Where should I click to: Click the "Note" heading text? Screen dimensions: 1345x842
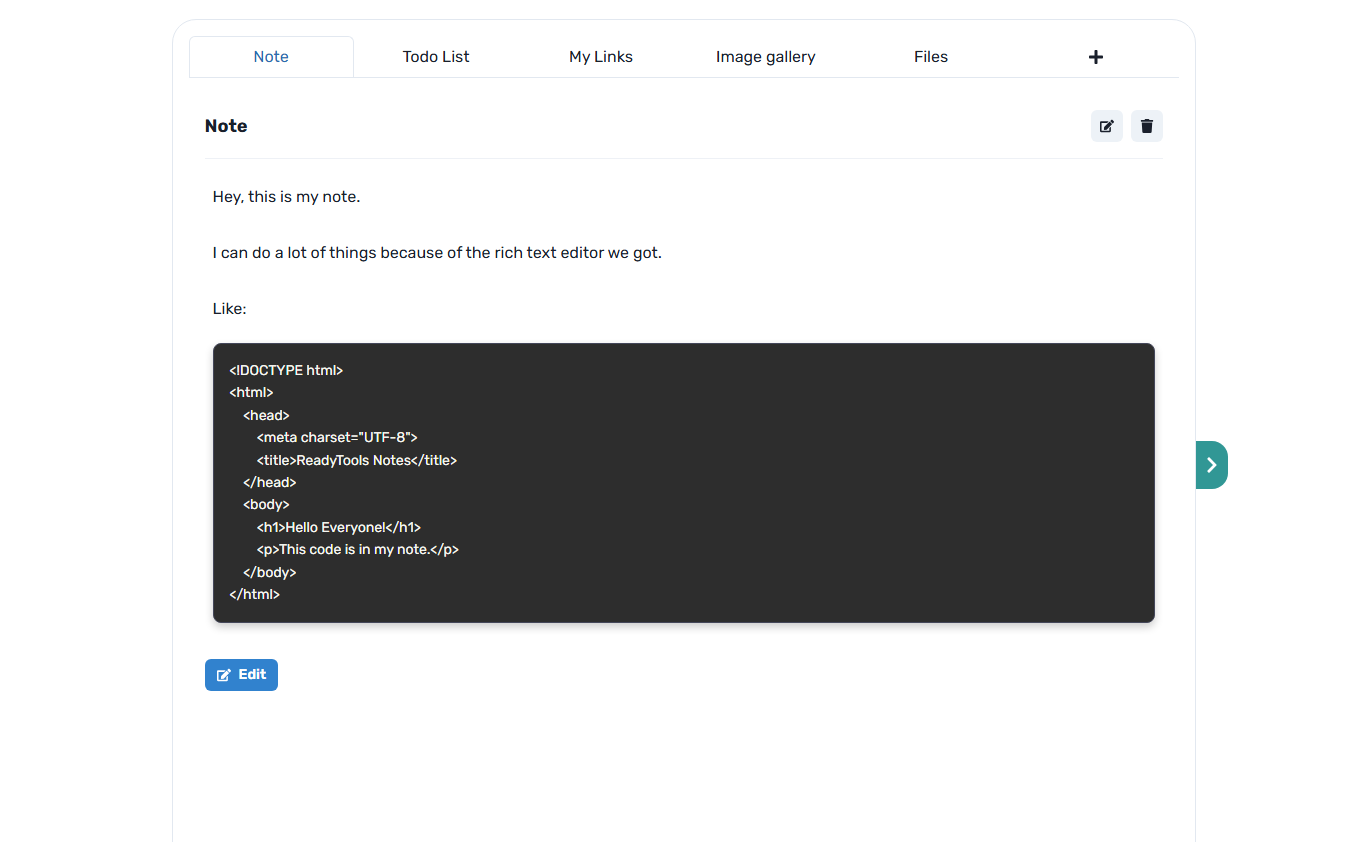pos(226,126)
